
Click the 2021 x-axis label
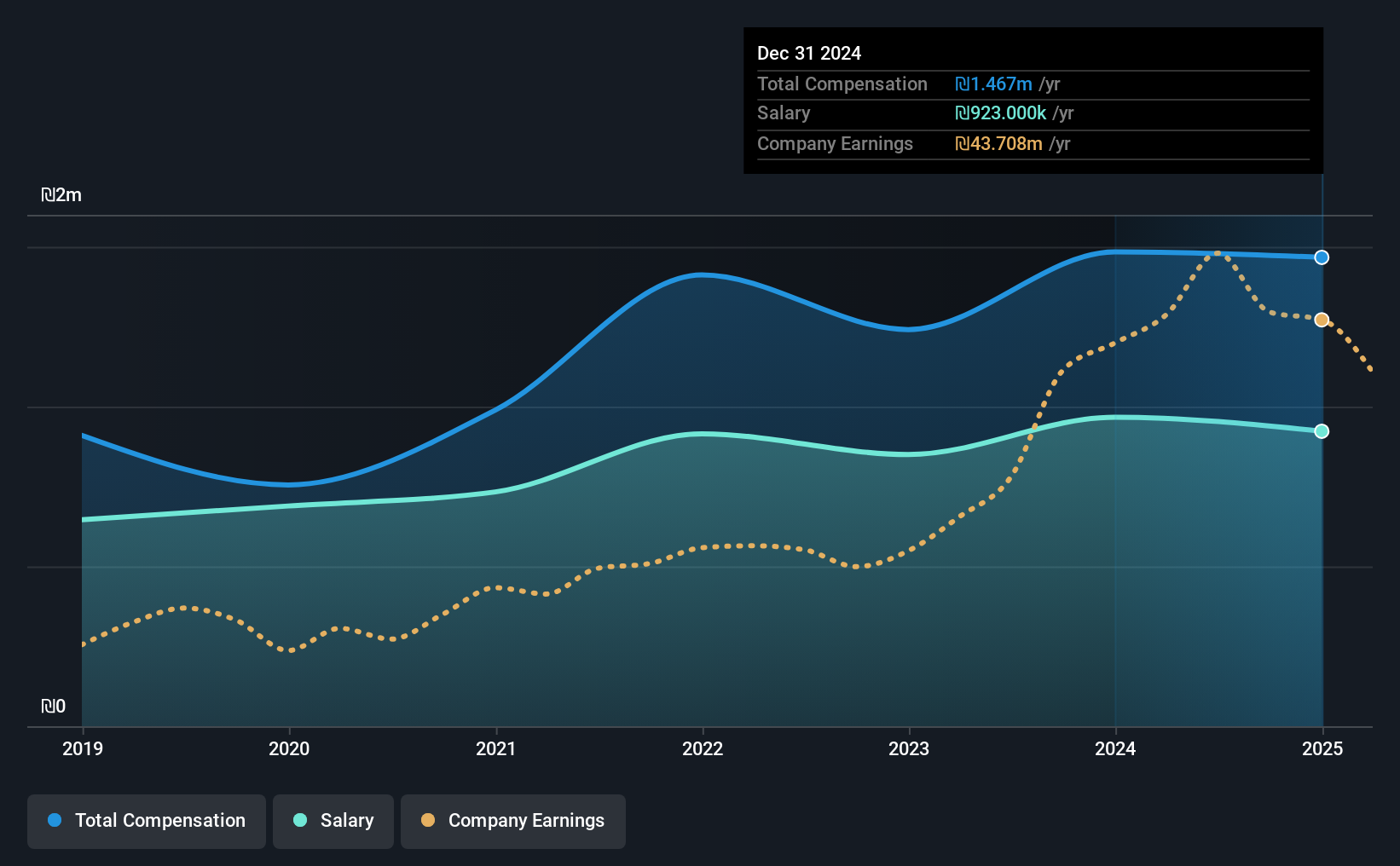pos(496,748)
